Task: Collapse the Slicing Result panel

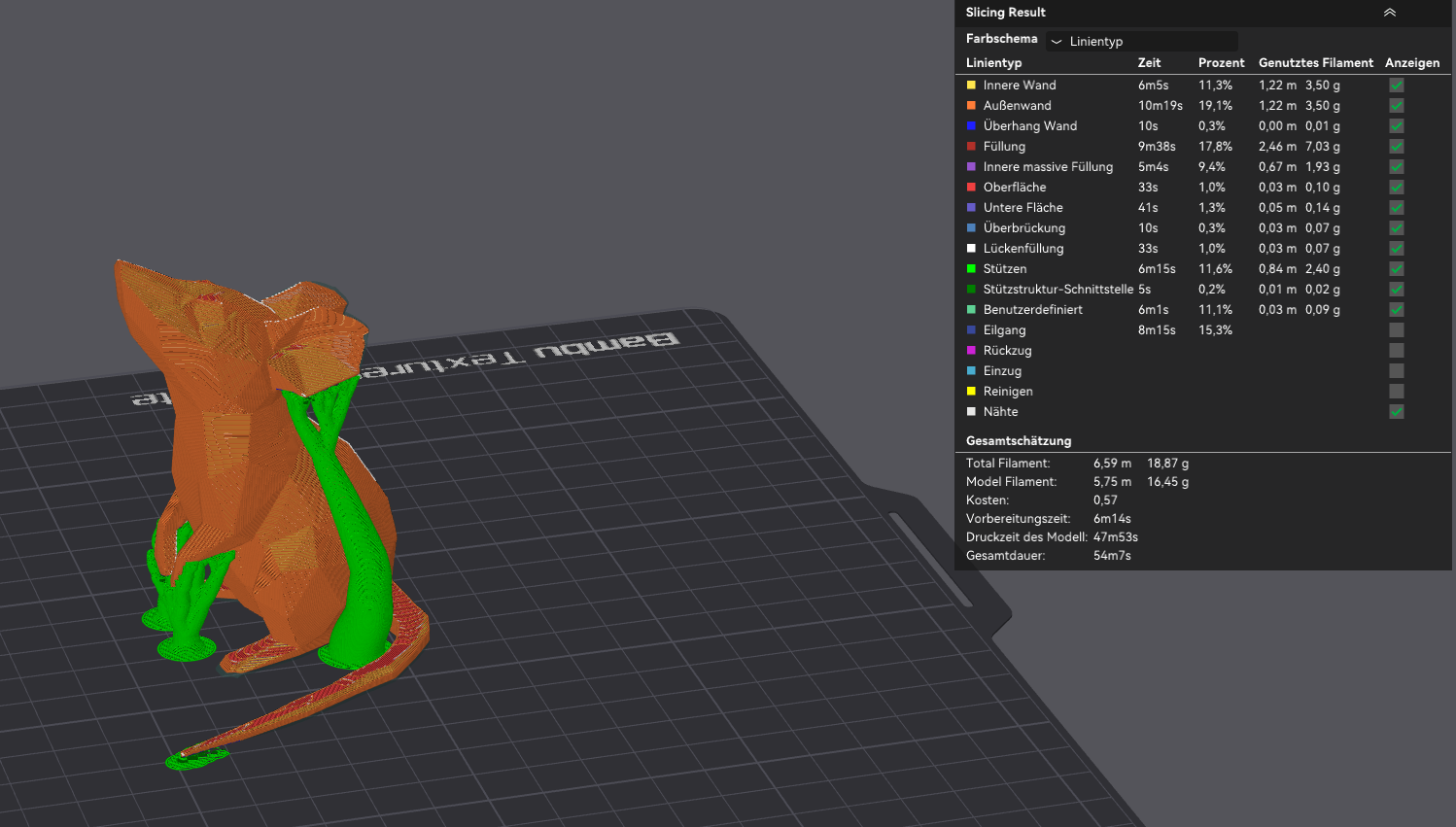Action: (x=1390, y=13)
